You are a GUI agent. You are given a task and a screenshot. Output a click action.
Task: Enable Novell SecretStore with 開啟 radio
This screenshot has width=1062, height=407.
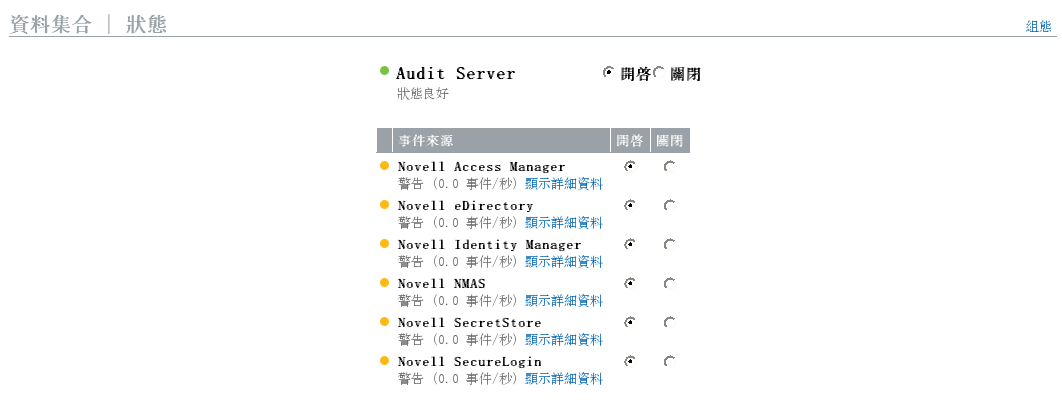tap(629, 323)
